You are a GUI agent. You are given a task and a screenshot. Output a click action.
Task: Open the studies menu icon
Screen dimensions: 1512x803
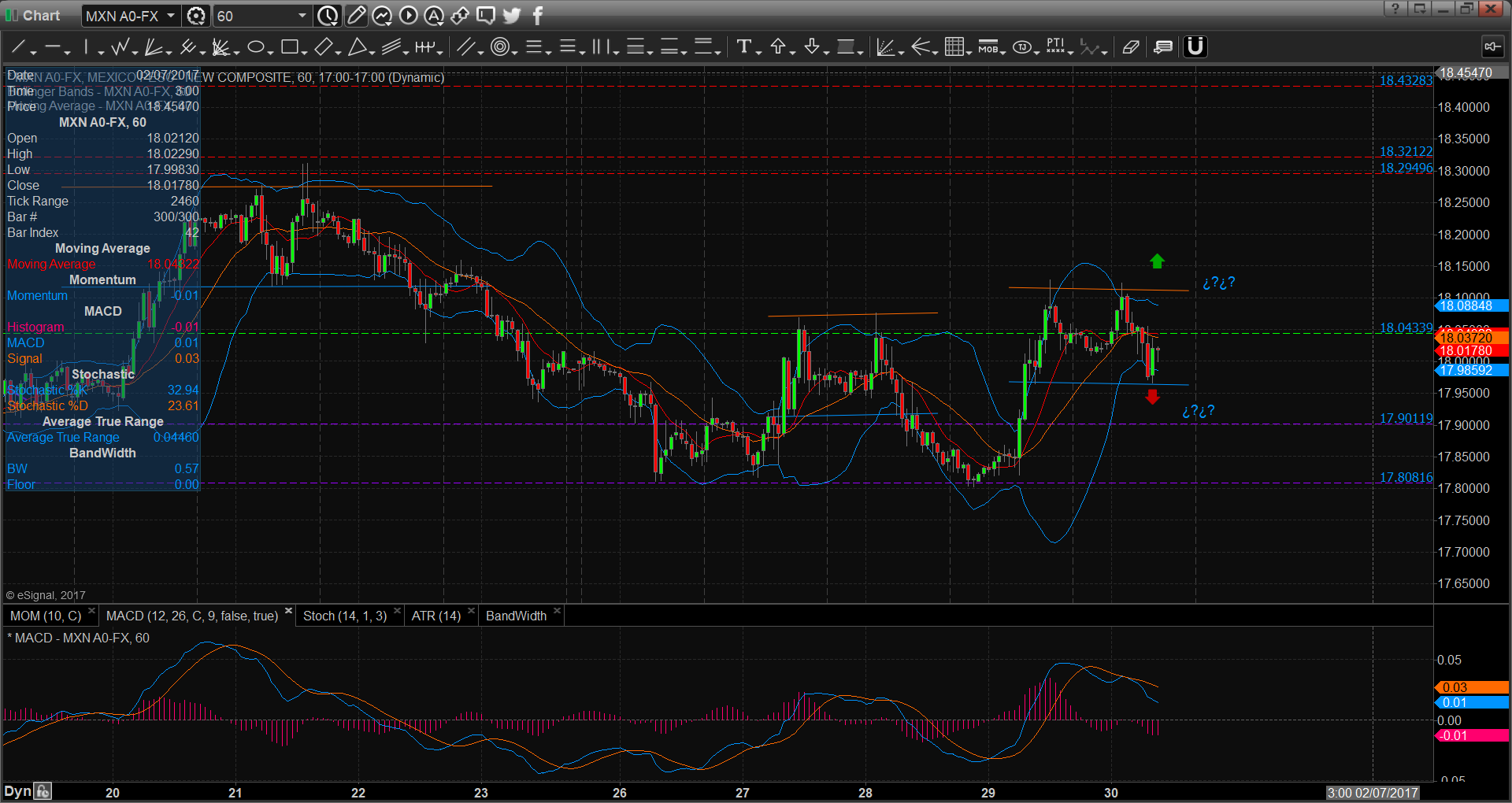click(382, 15)
